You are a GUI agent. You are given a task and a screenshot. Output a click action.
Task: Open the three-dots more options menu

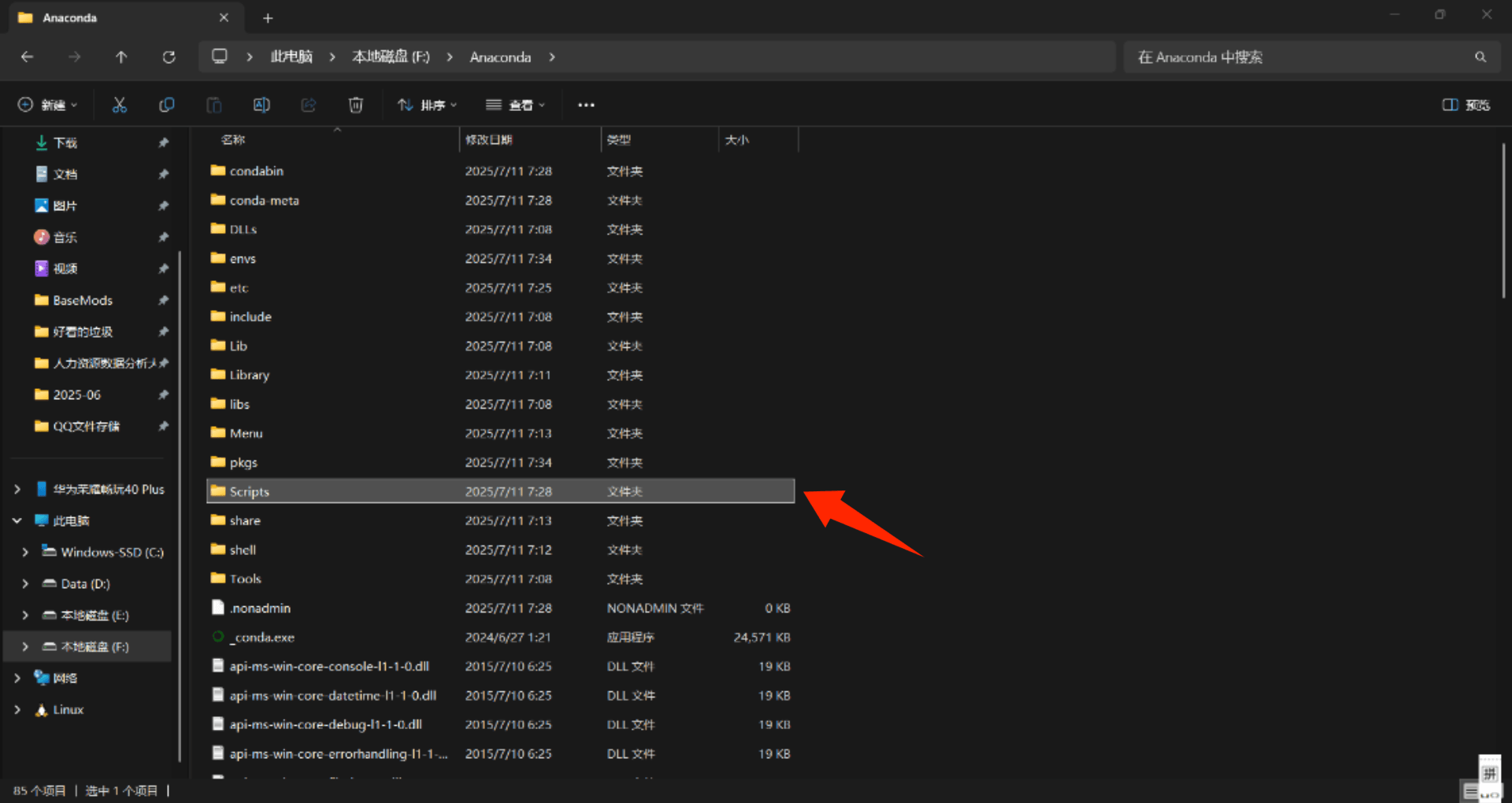click(x=586, y=105)
